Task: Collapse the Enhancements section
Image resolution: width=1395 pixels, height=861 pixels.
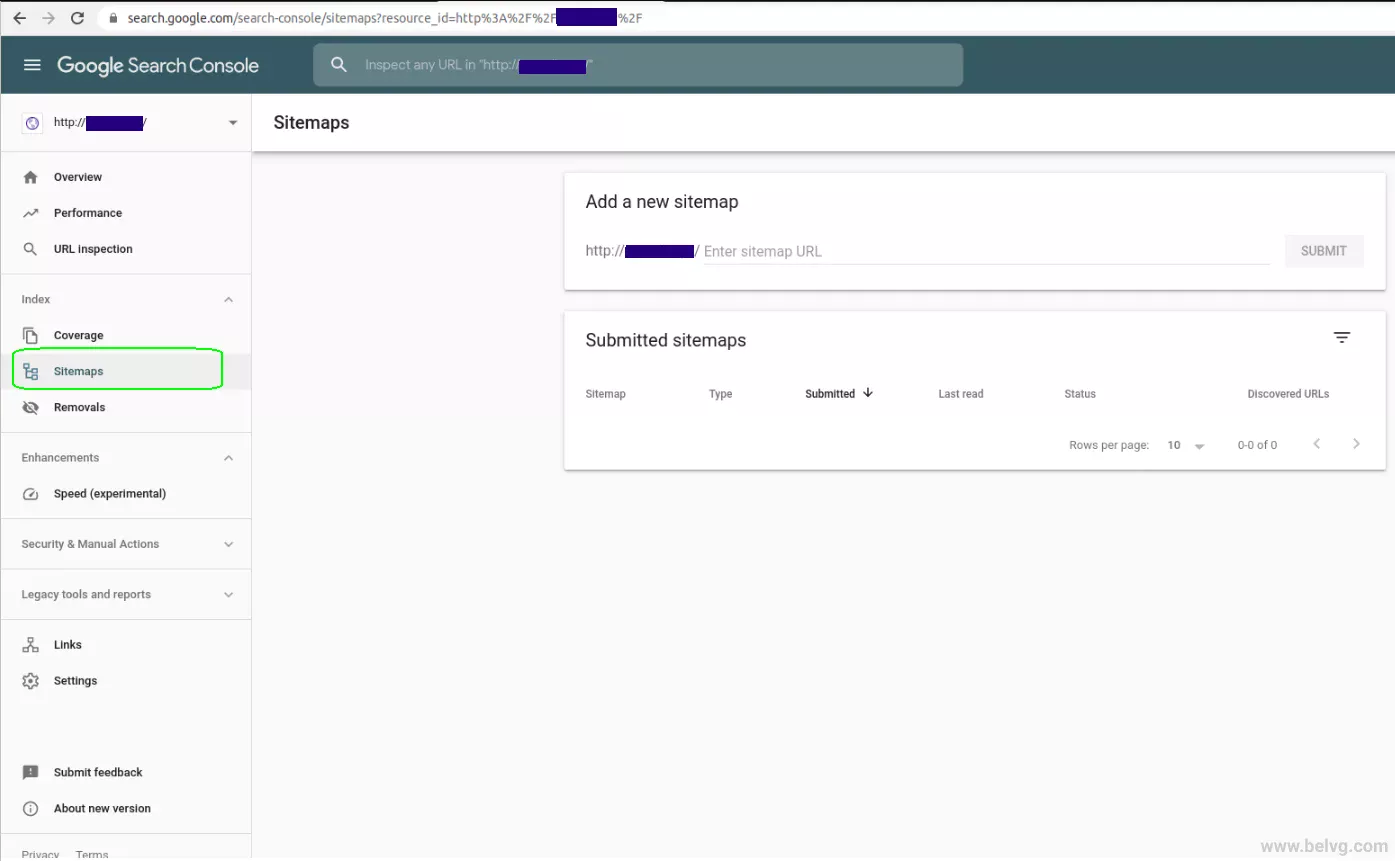Action: 228,458
